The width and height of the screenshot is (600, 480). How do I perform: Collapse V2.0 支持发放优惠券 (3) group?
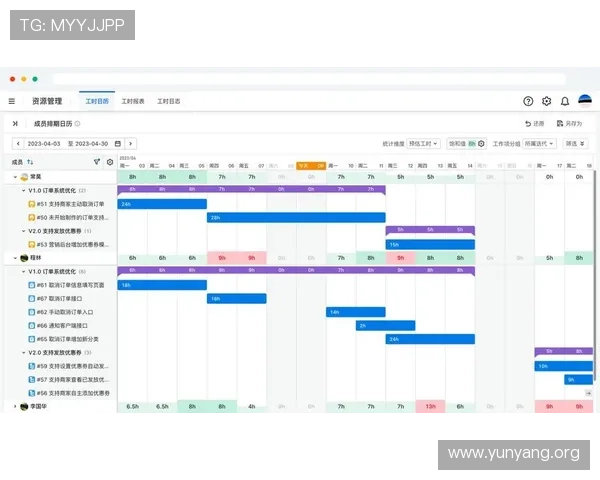(x=23, y=353)
